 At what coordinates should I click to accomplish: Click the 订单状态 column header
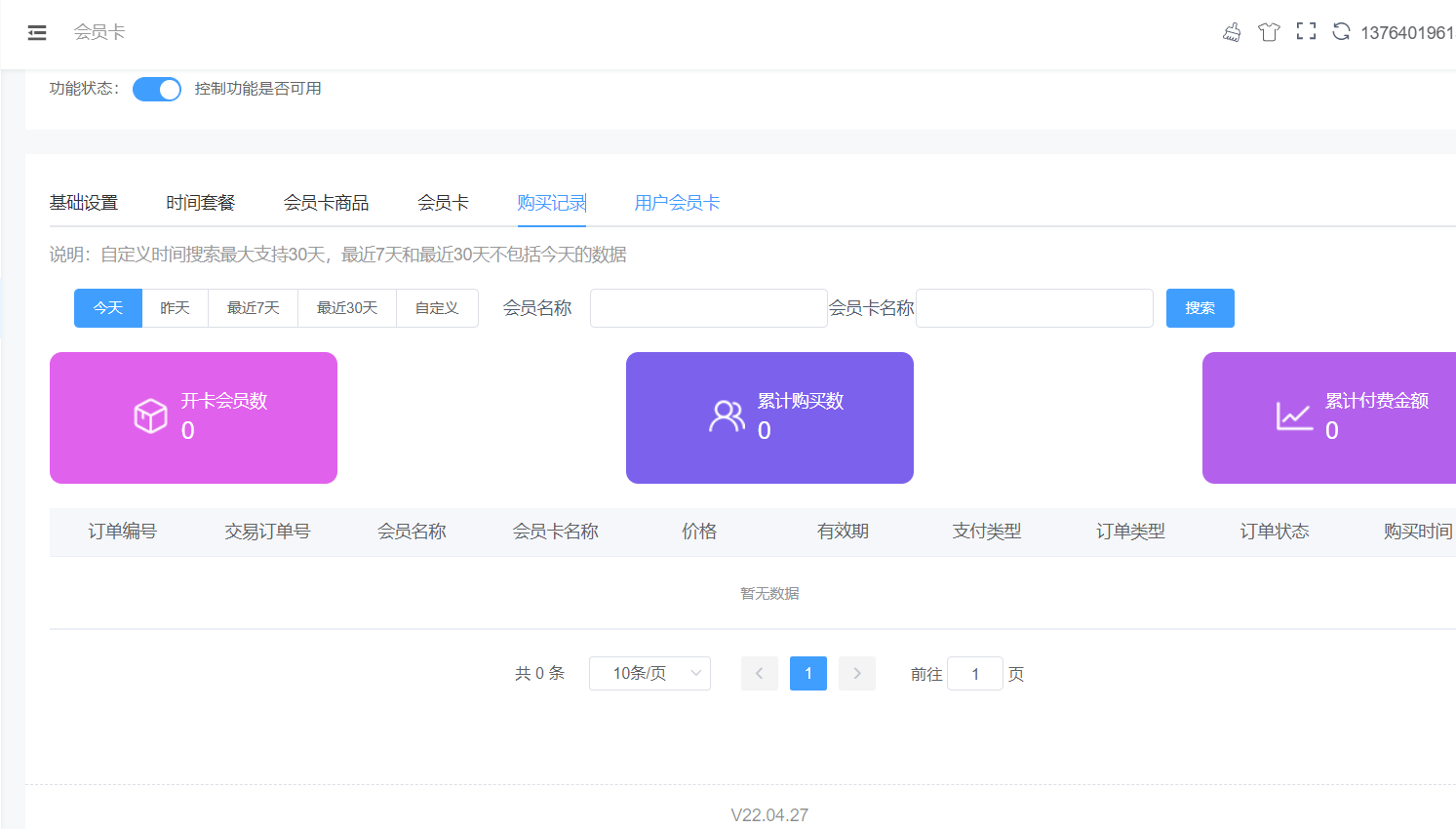click(x=1275, y=532)
